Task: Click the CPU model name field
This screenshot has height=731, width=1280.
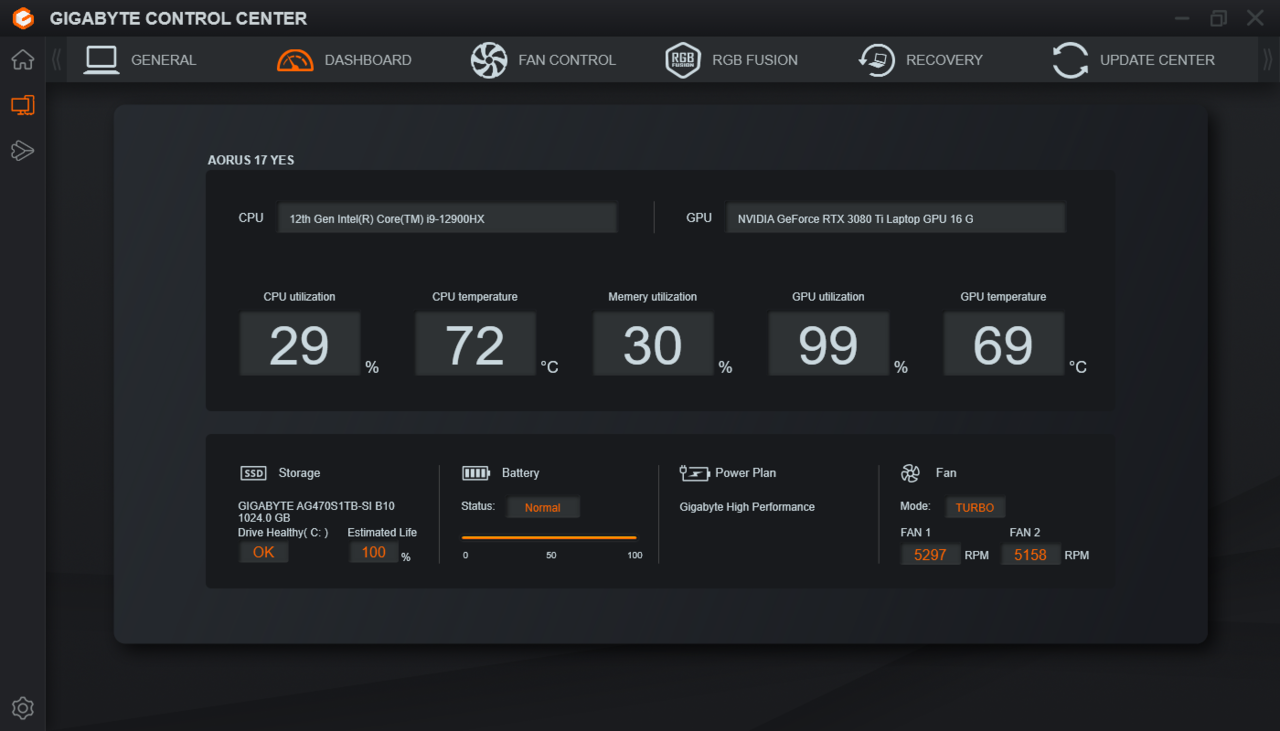Action: point(447,218)
